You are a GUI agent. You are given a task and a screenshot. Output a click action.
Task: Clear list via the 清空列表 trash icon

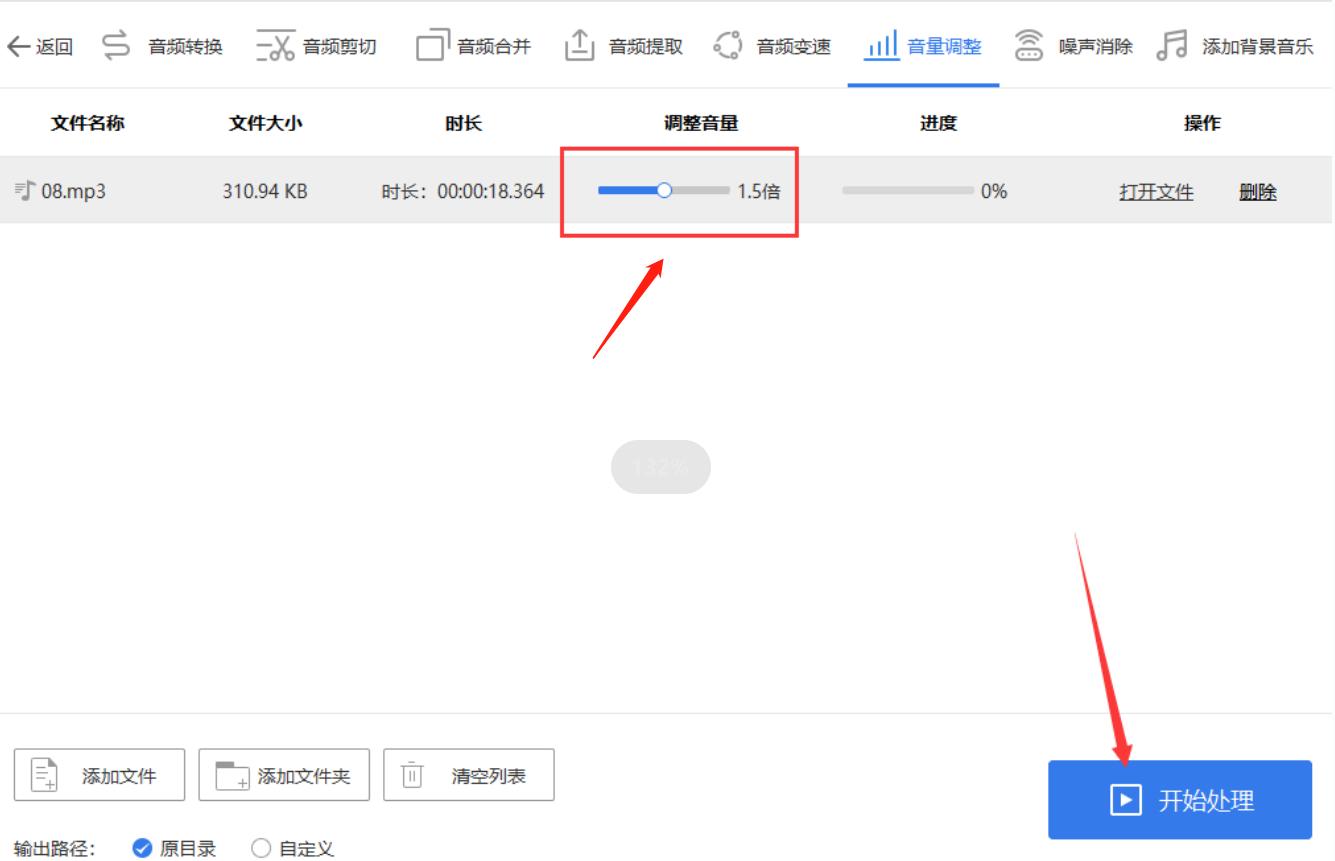[413, 773]
